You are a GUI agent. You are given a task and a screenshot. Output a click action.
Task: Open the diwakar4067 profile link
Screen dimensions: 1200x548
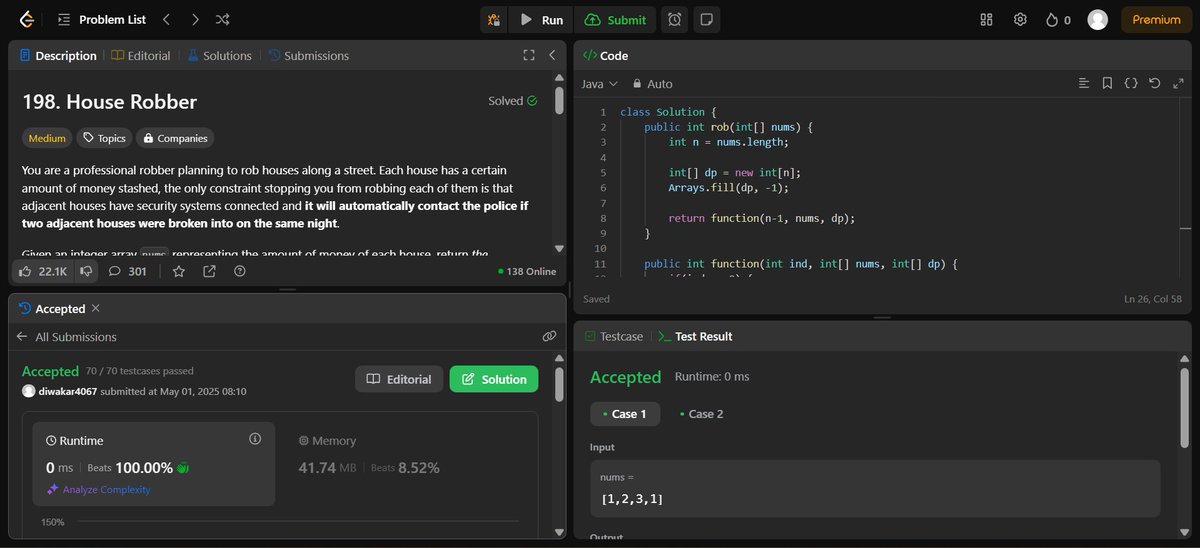(x=69, y=391)
